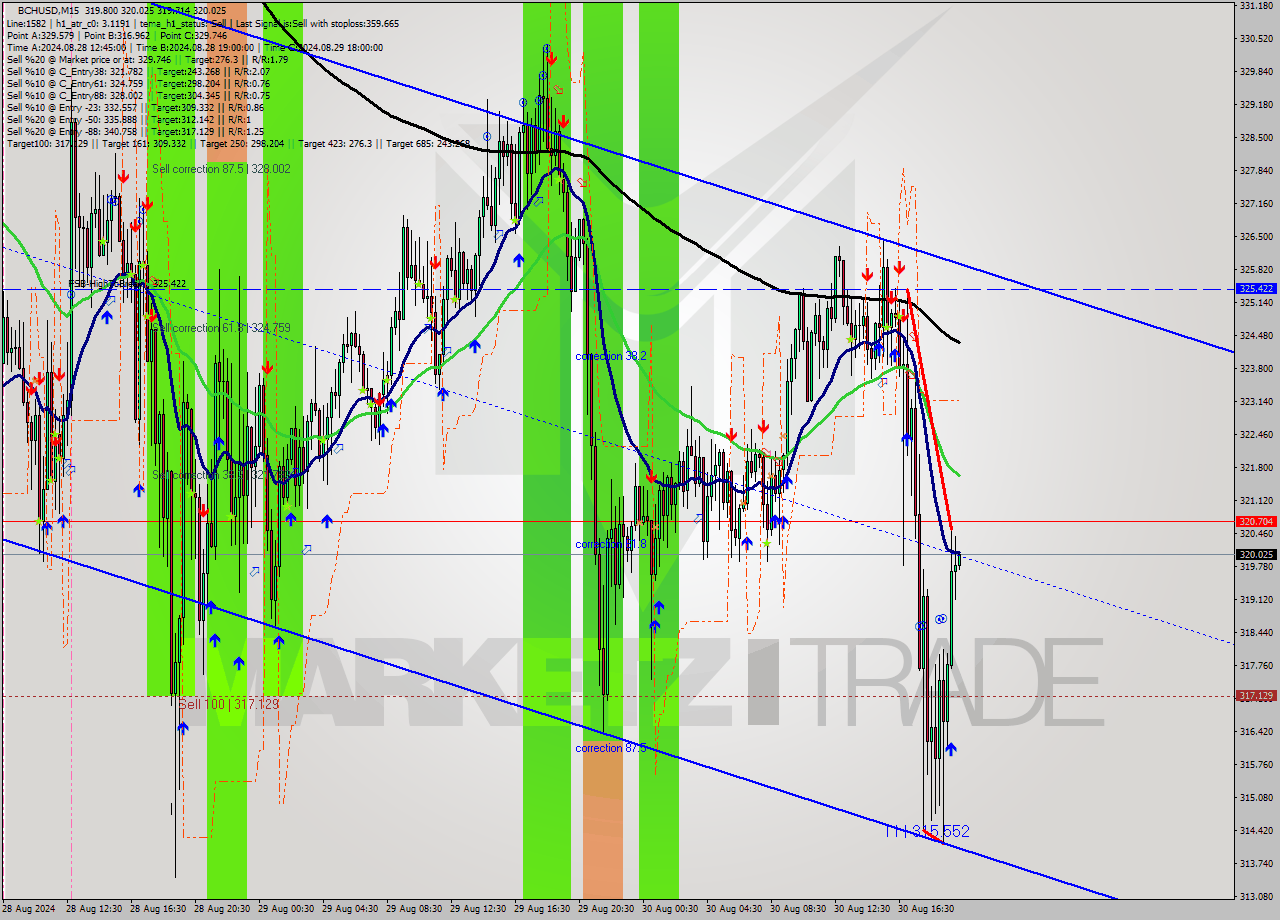Click the 321.800 price axis label
1280x920 pixels.
[x=1256, y=467]
